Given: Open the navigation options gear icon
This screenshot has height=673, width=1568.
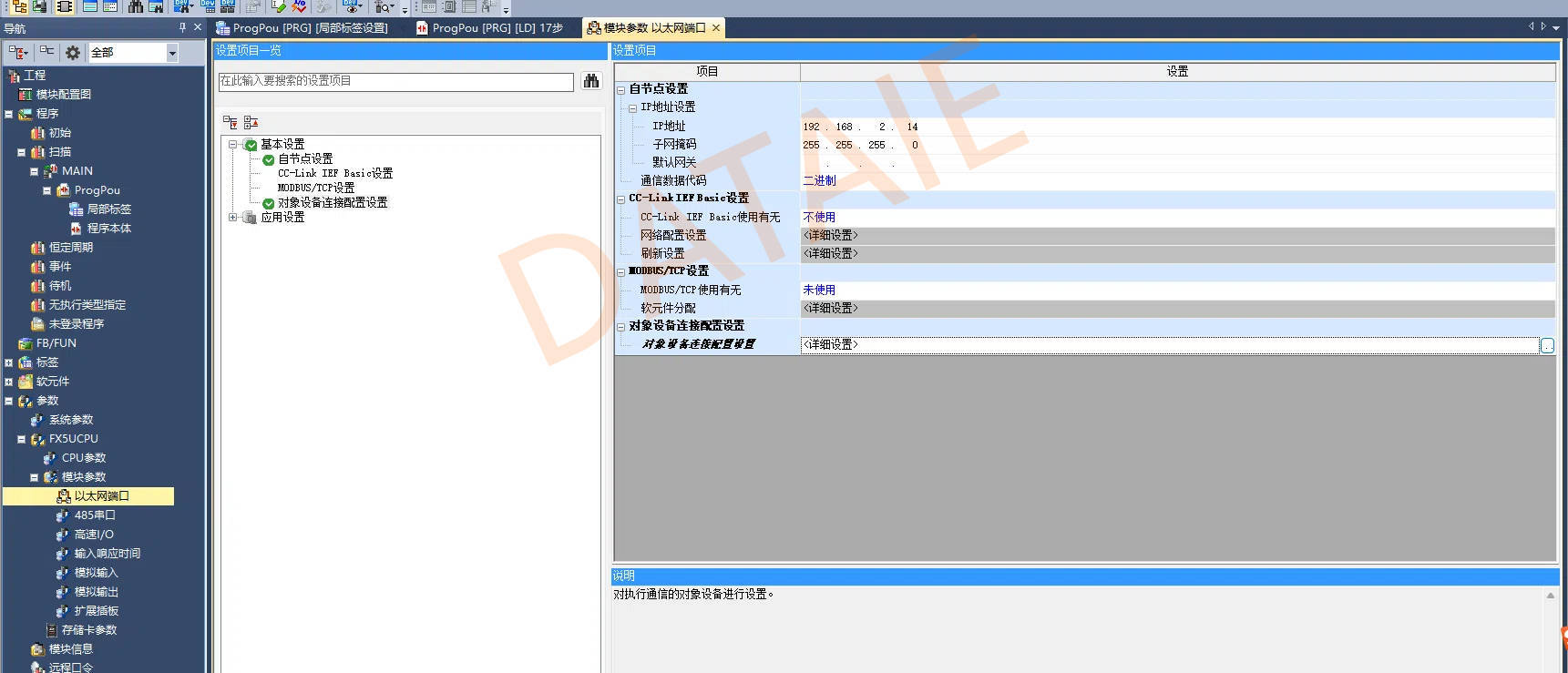Looking at the screenshot, I should [73, 53].
